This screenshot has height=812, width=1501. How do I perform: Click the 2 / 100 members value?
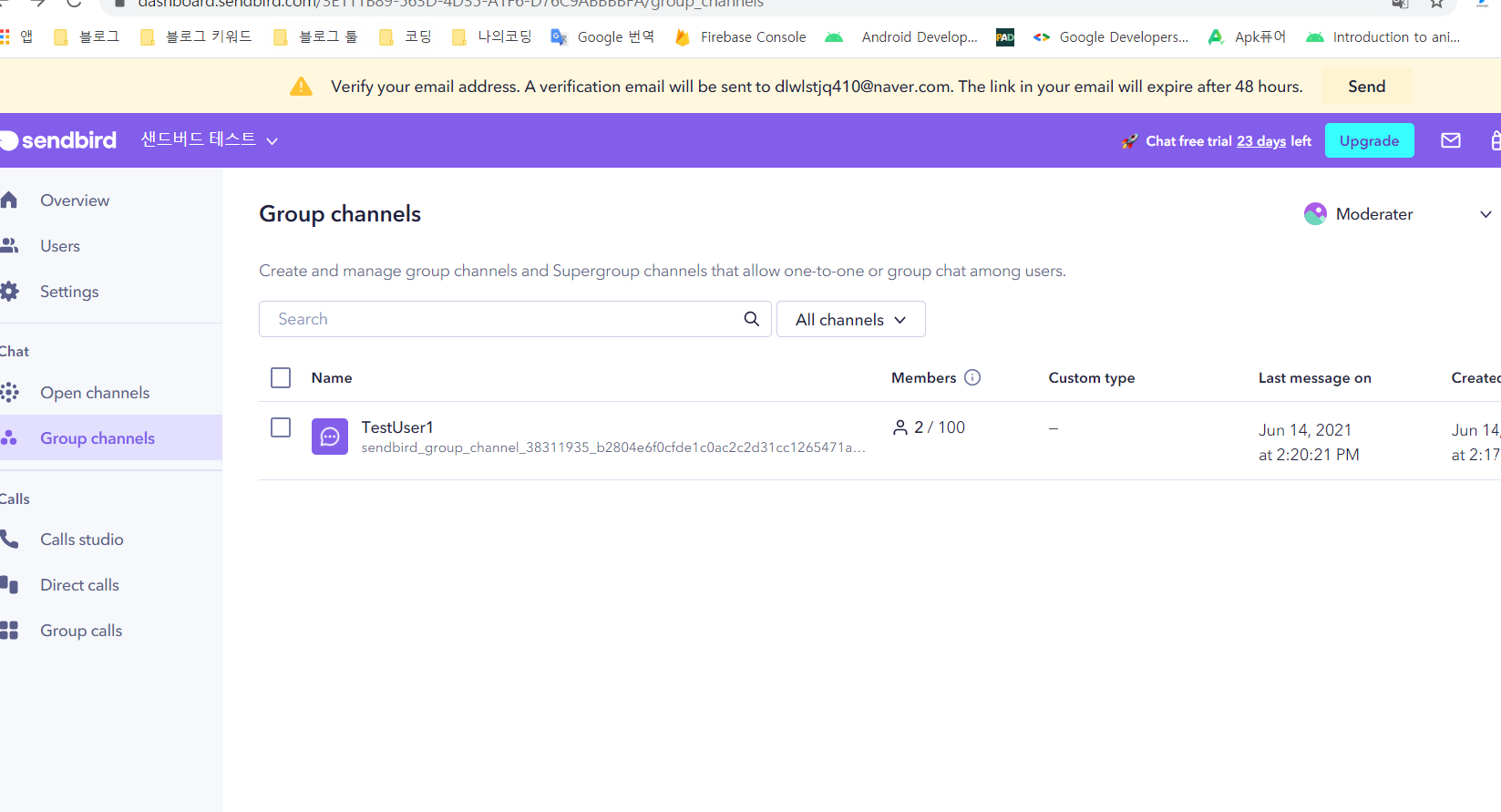[939, 427]
